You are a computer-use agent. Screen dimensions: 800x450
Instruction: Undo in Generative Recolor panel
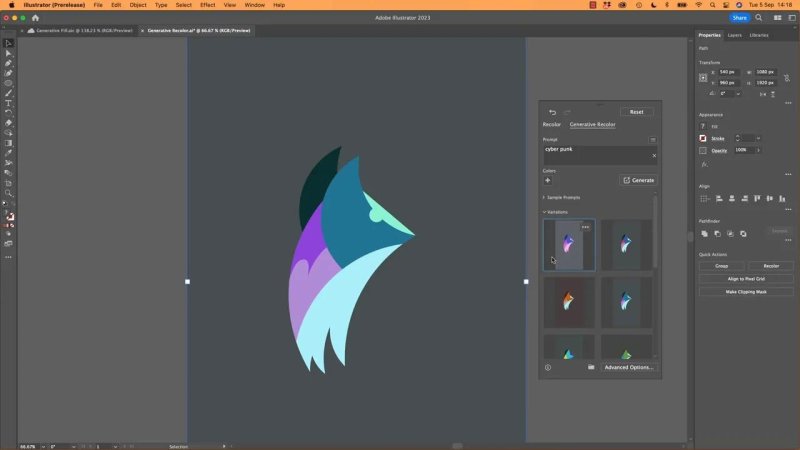coord(552,112)
